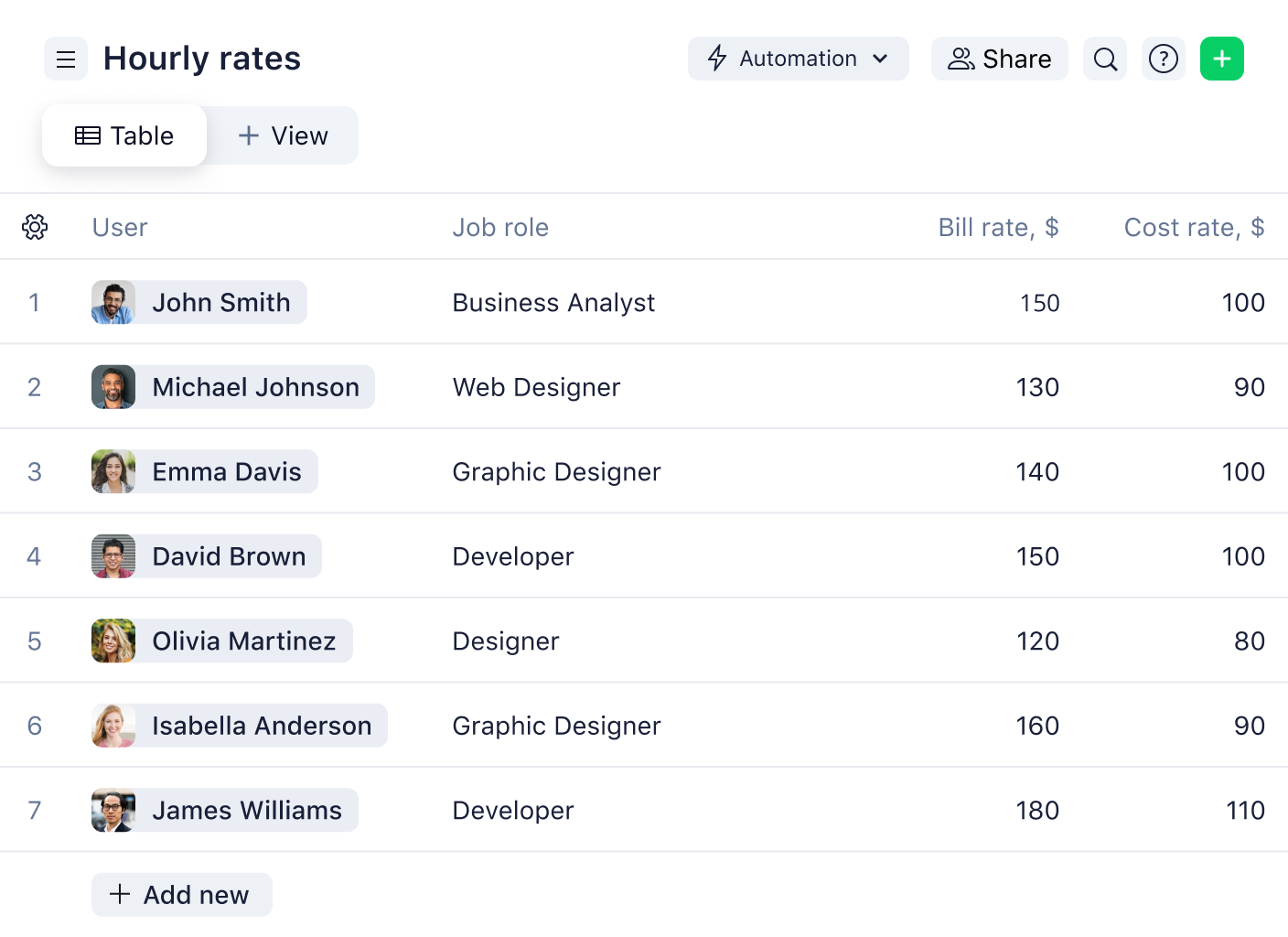Click John Smith's avatar thumbnail
This screenshot has height=937, width=1288.
[113, 302]
